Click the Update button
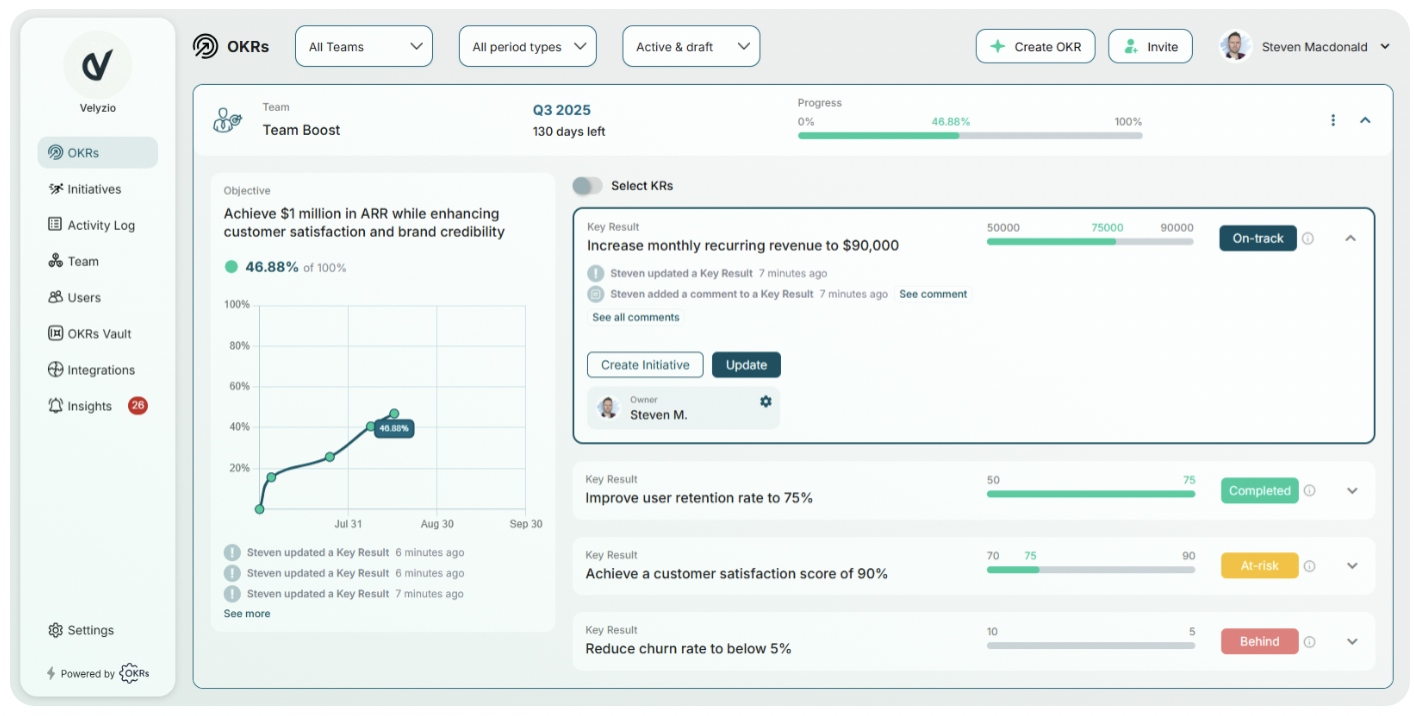This screenshot has width=1414, height=716. tap(746, 365)
